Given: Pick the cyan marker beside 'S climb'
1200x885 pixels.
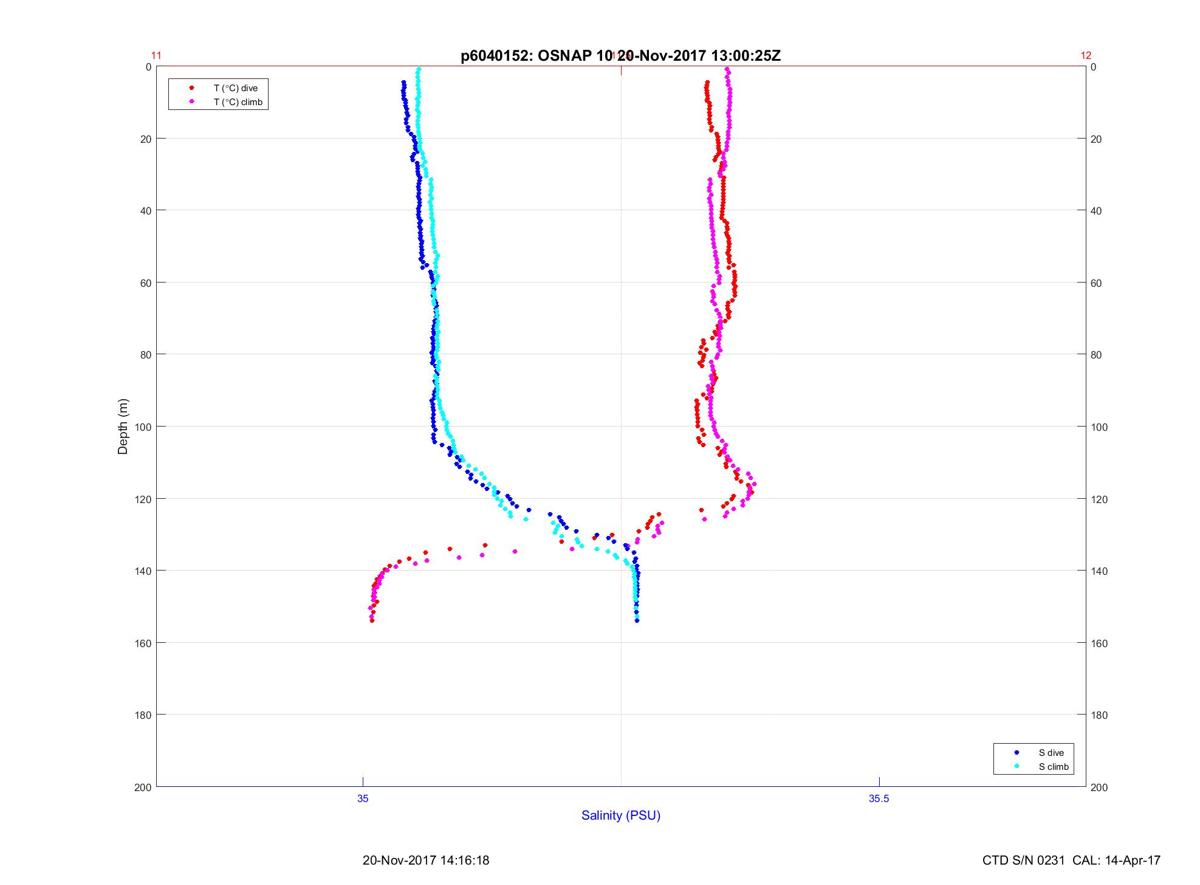Looking at the screenshot, I should pos(1016,766).
